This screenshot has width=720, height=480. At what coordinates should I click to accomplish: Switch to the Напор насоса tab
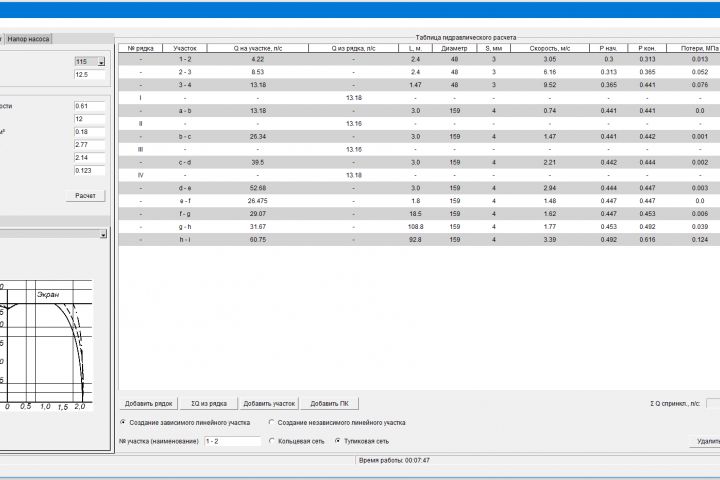click(28, 39)
